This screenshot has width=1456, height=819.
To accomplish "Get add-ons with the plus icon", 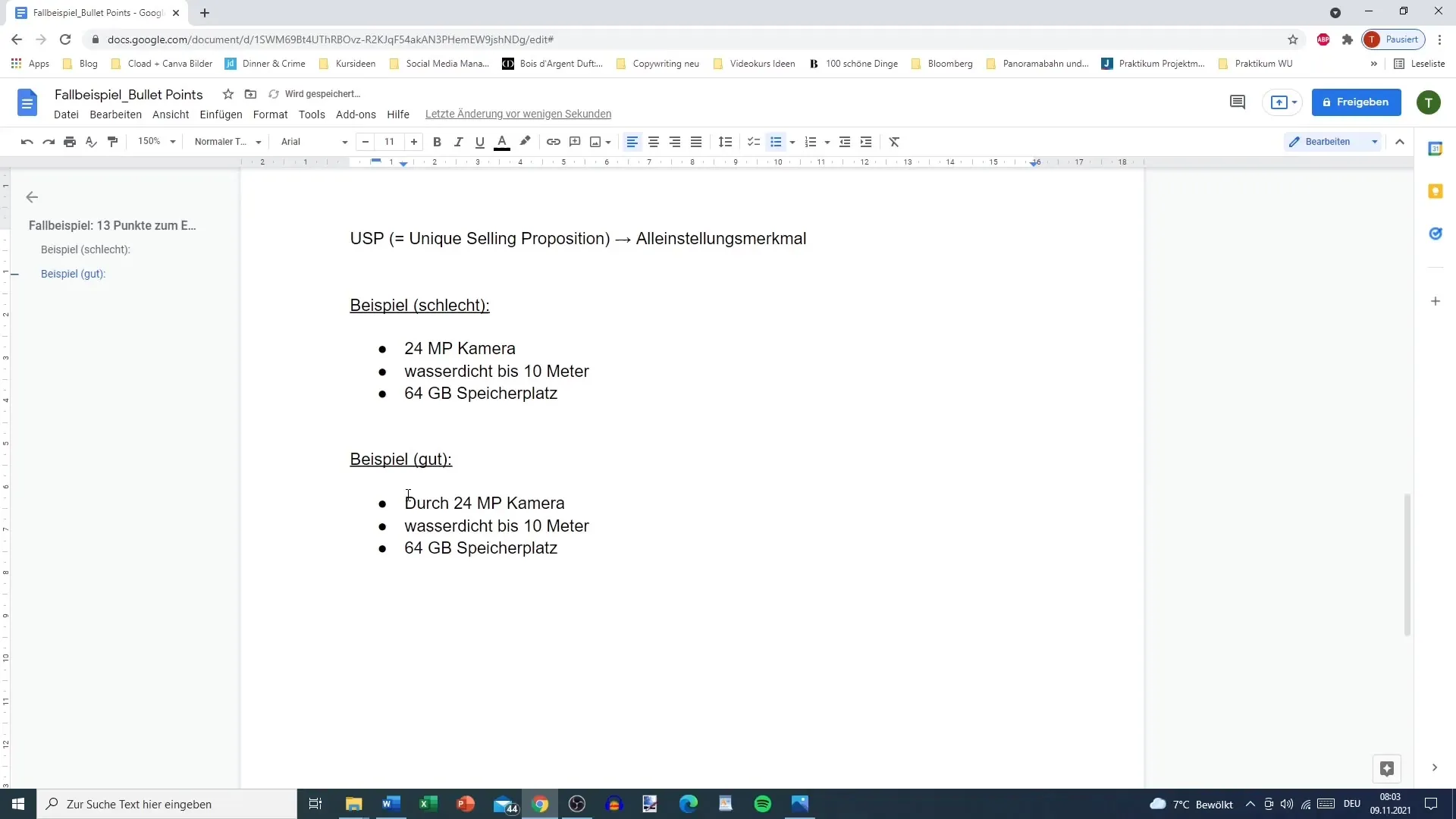I will coord(1436,301).
